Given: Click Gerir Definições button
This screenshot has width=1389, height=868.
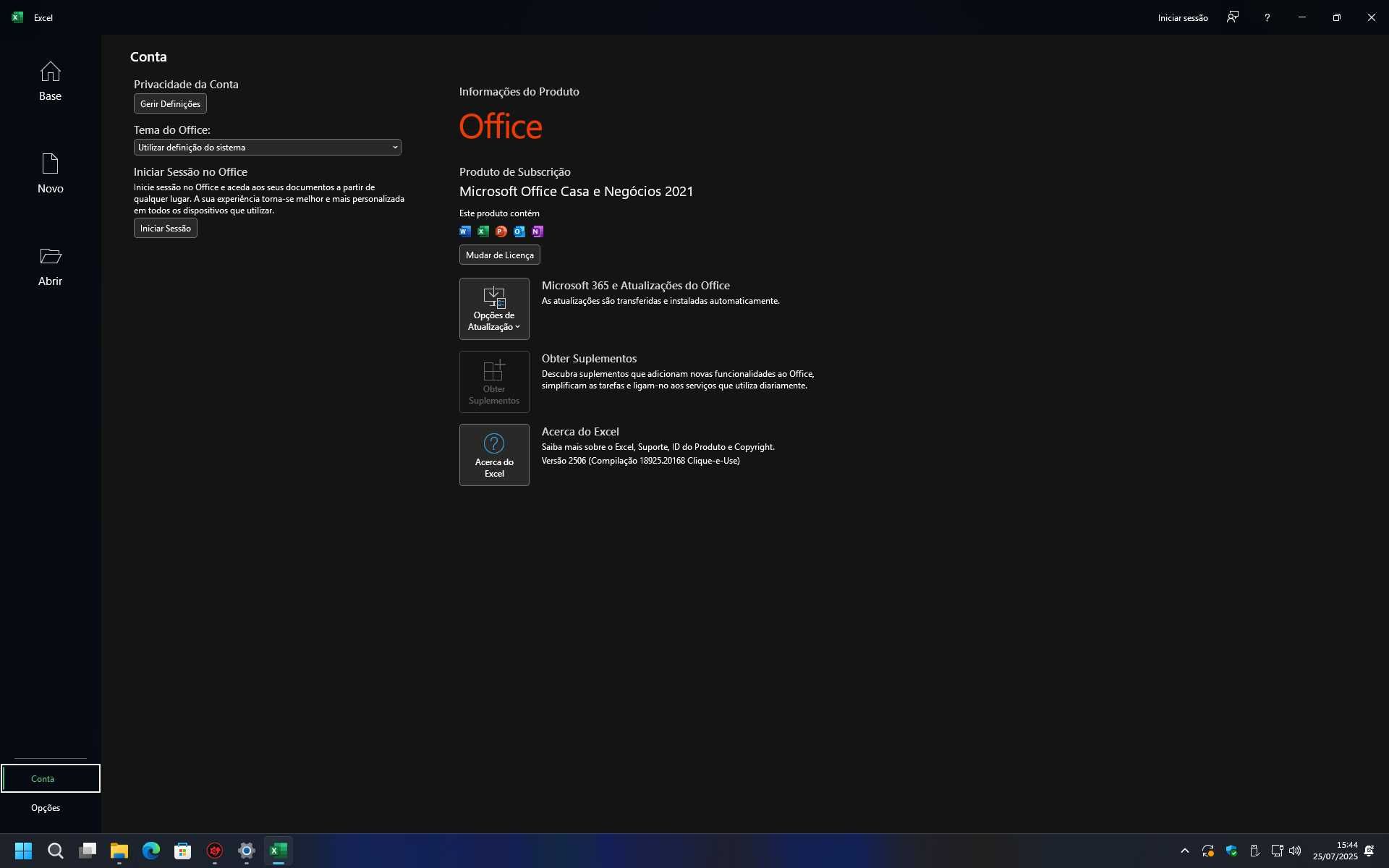Looking at the screenshot, I should [170, 104].
